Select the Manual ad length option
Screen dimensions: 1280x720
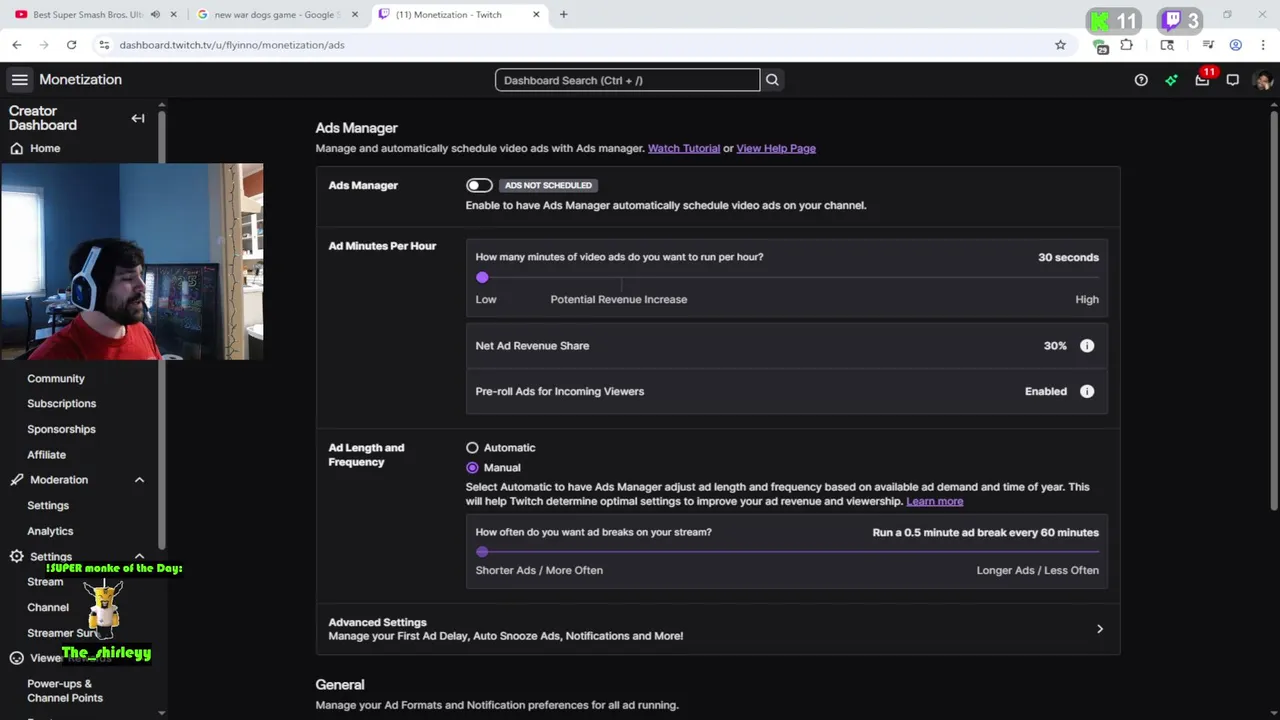point(472,468)
